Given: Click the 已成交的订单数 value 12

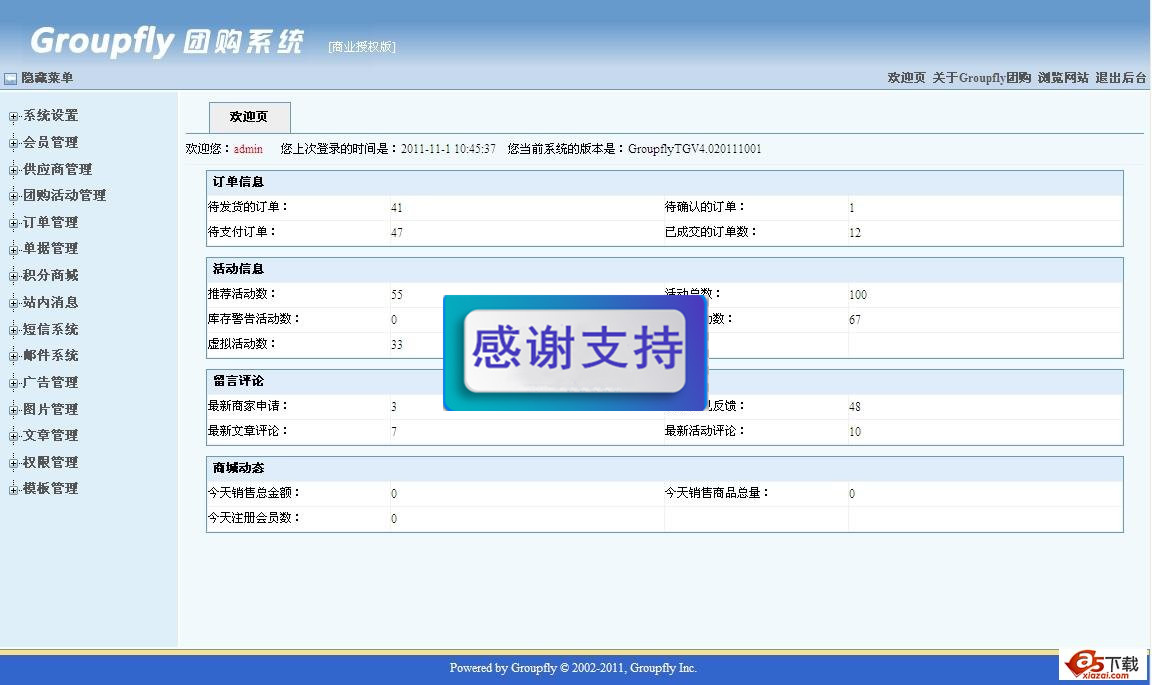Looking at the screenshot, I should click(855, 233).
